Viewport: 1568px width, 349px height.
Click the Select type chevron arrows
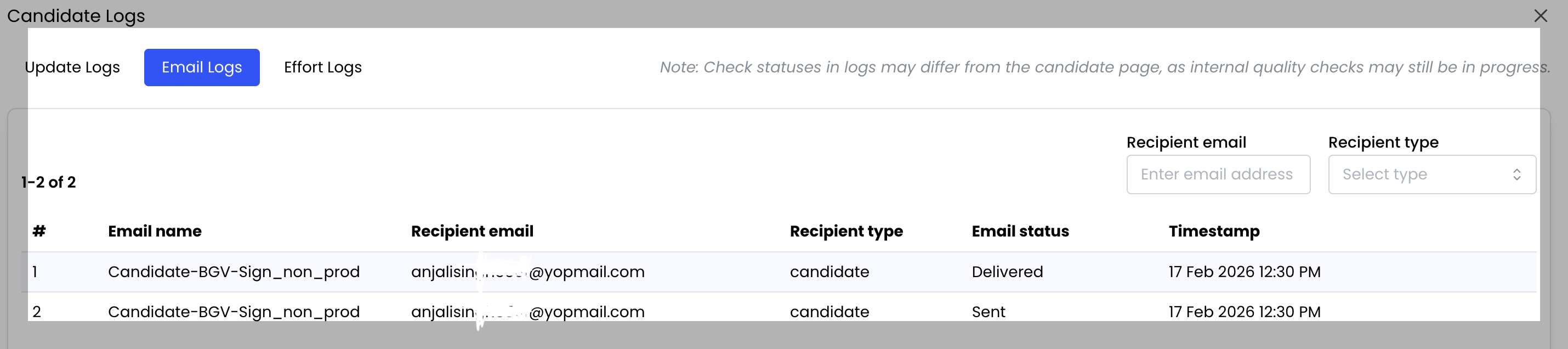pyautogui.click(x=1516, y=175)
